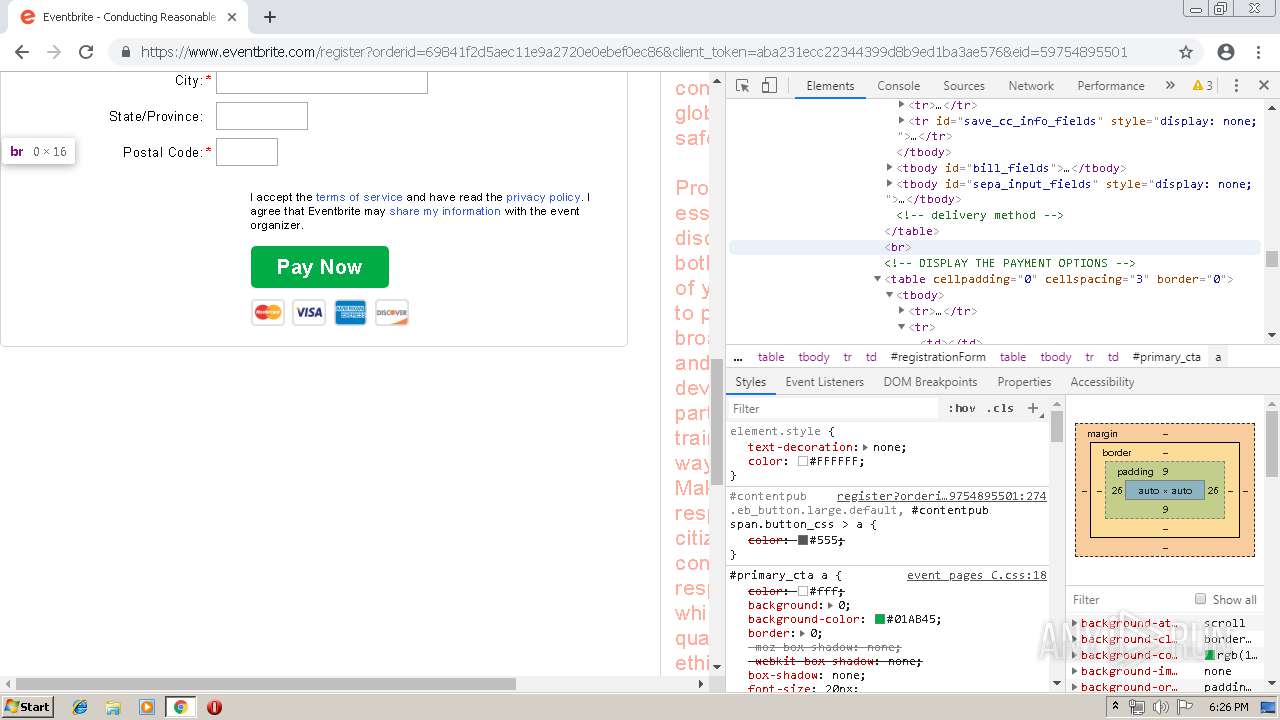This screenshot has height=720, width=1280.
Task: Switch to the Sources tab
Action: (964, 86)
